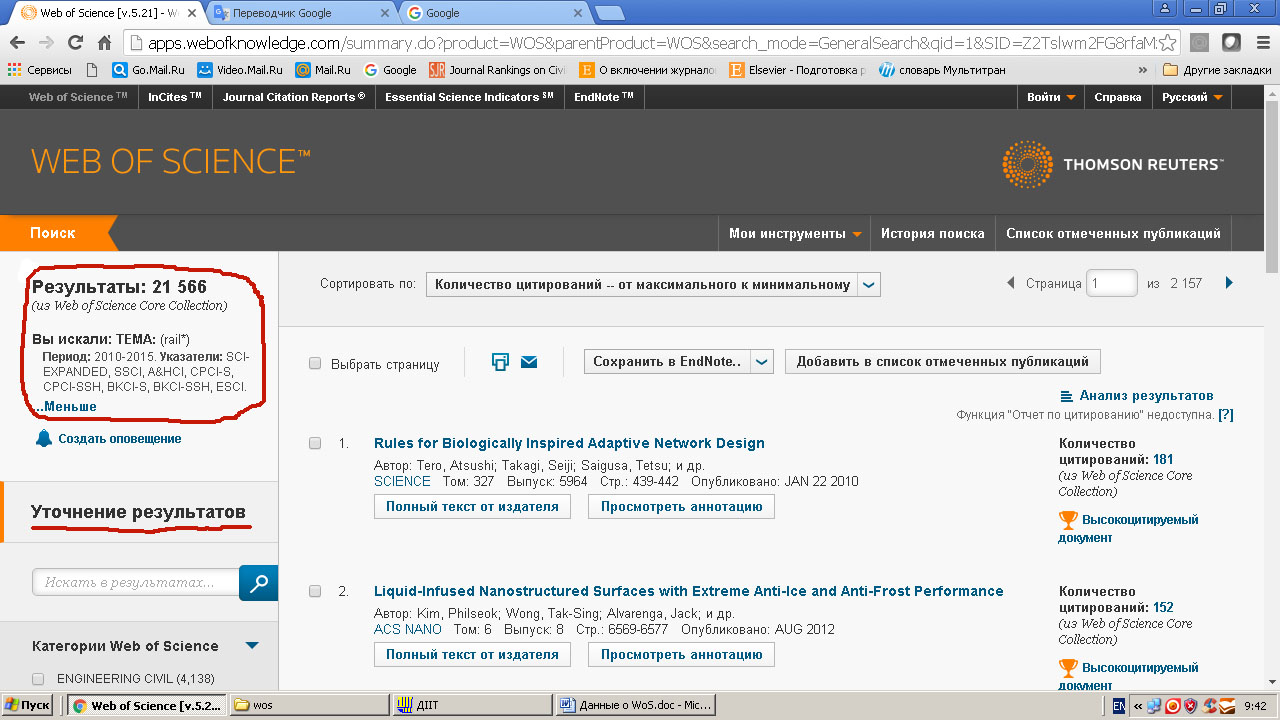Viewport: 1280px width, 720px height.
Task: Click Полный текст от издателя for article 1
Action: point(472,507)
